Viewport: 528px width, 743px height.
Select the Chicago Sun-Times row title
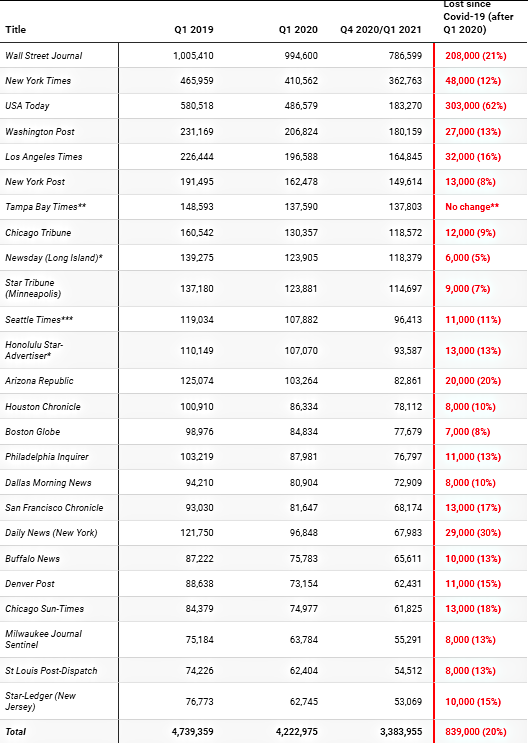(x=45, y=608)
